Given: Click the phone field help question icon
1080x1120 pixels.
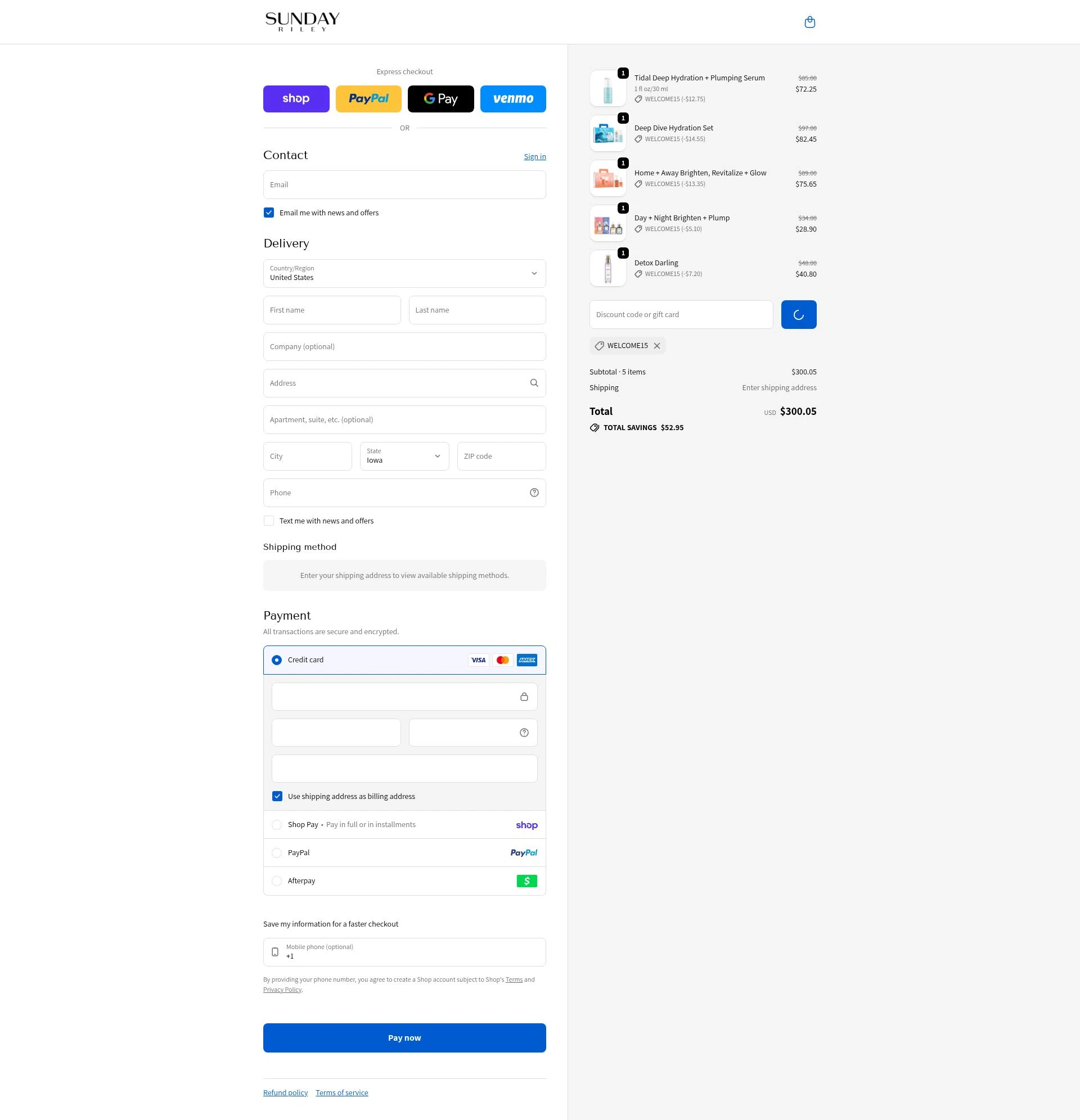Looking at the screenshot, I should tap(533, 493).
